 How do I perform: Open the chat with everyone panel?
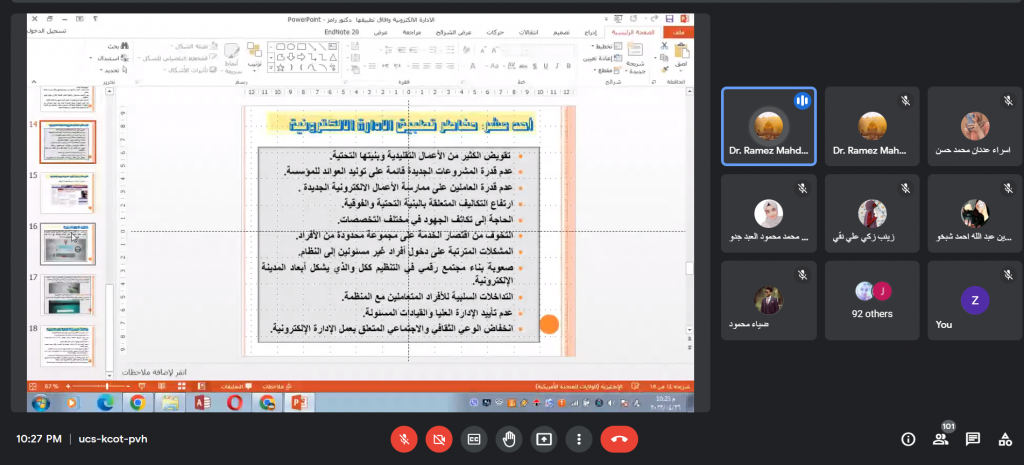(x=972, y=438)
